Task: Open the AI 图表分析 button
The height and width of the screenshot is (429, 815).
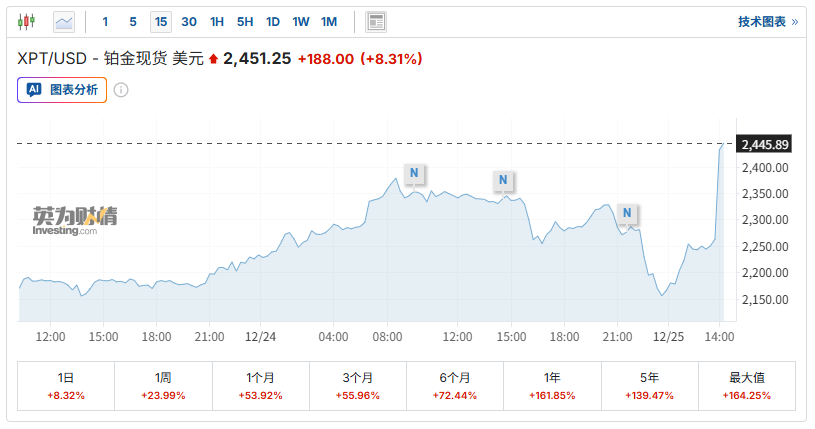Action: click(x=62, y=90)
